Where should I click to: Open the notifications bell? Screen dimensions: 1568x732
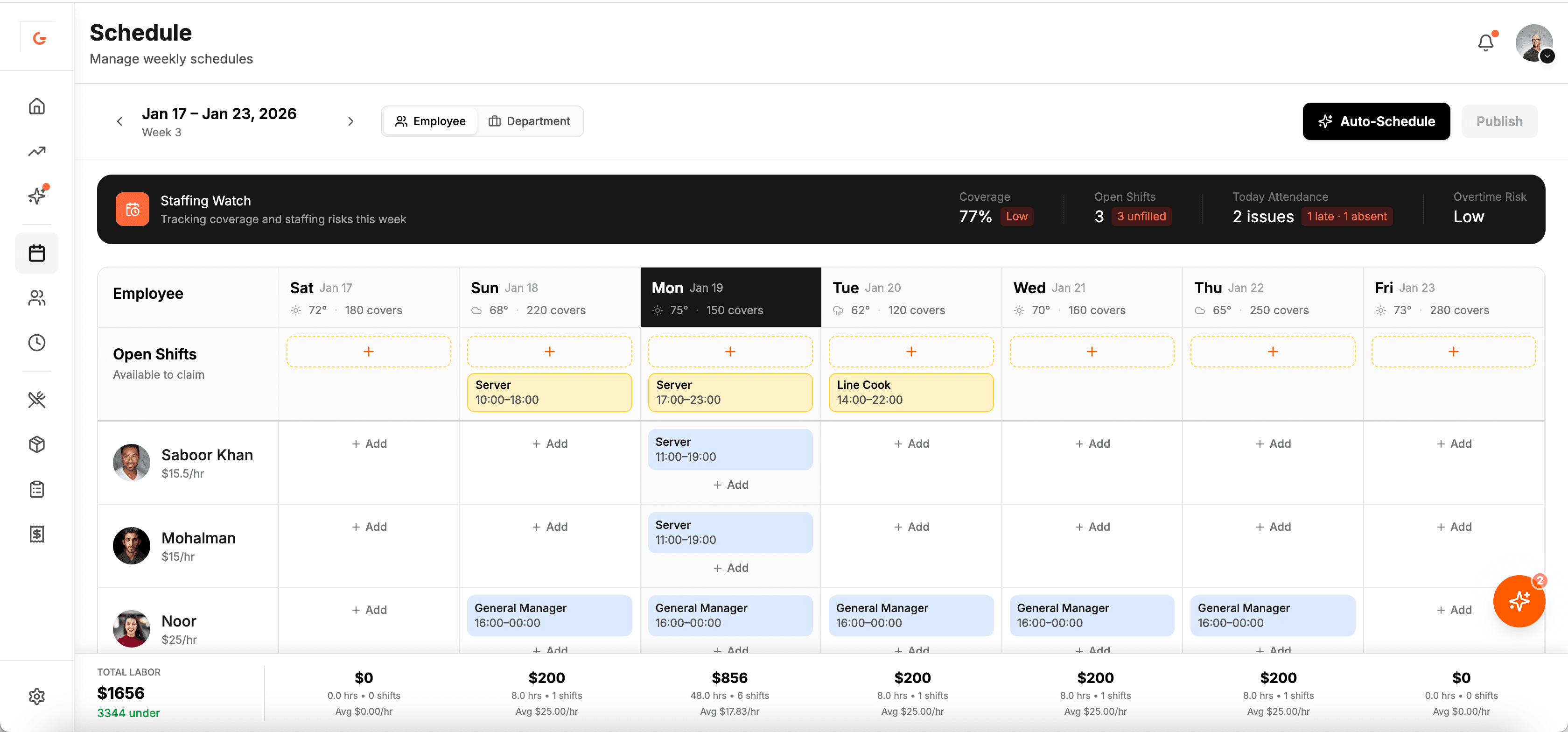(x=1485, y=42)
